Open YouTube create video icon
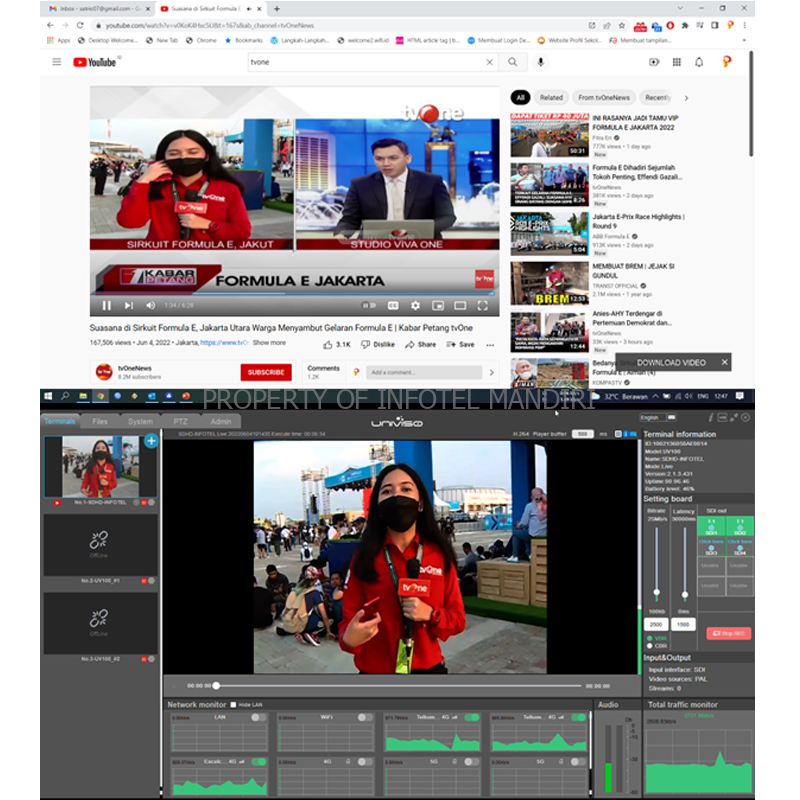 [654, 62]
